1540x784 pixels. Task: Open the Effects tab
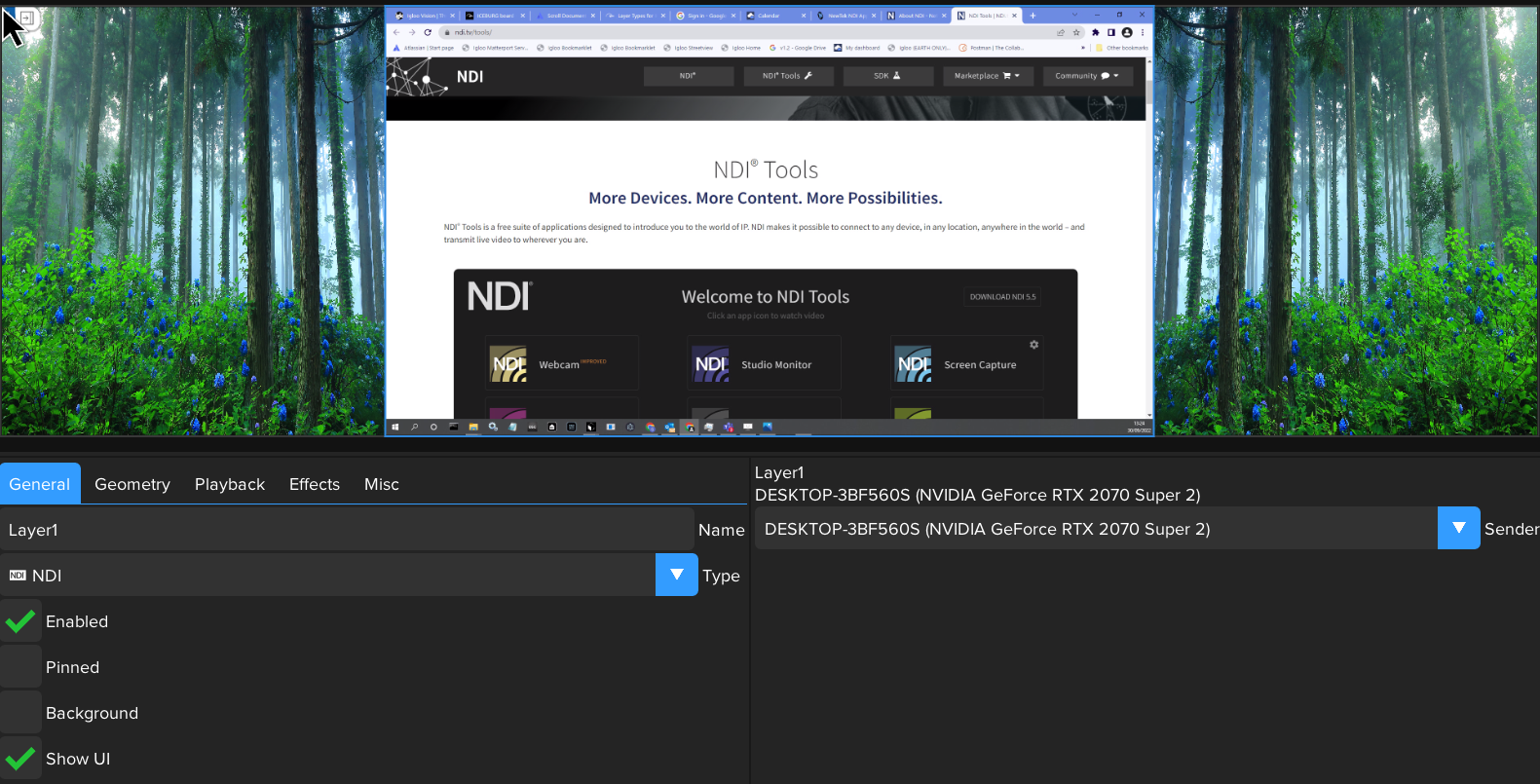pos(314,484)
